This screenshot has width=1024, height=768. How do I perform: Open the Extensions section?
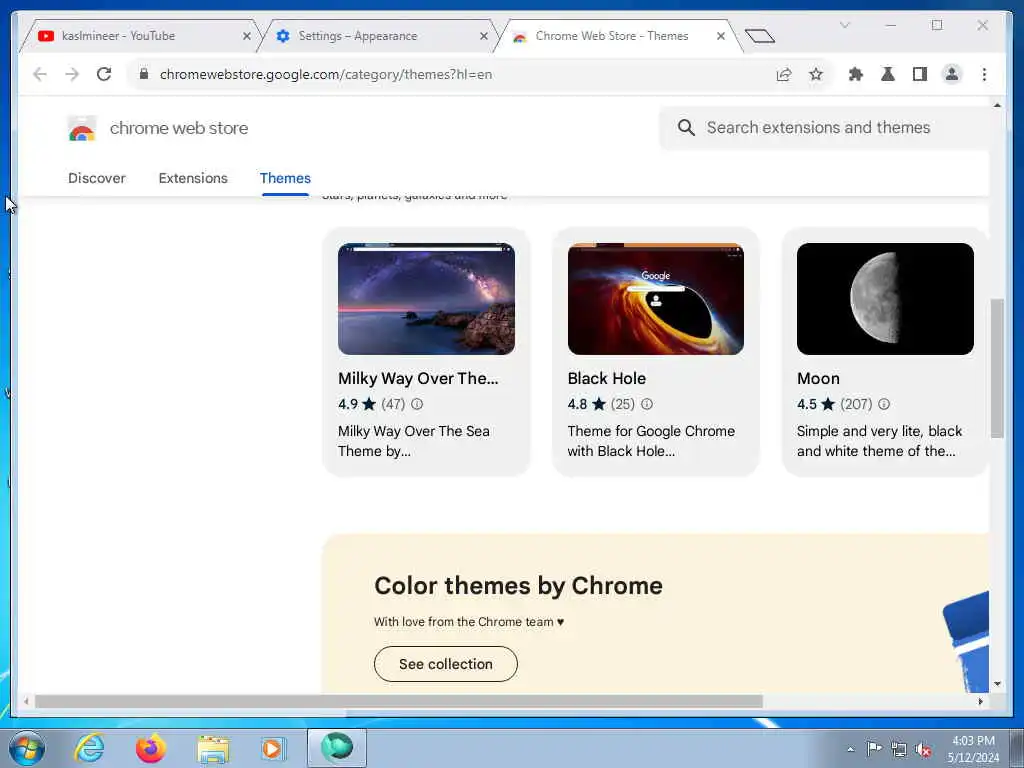click(193, 178)
